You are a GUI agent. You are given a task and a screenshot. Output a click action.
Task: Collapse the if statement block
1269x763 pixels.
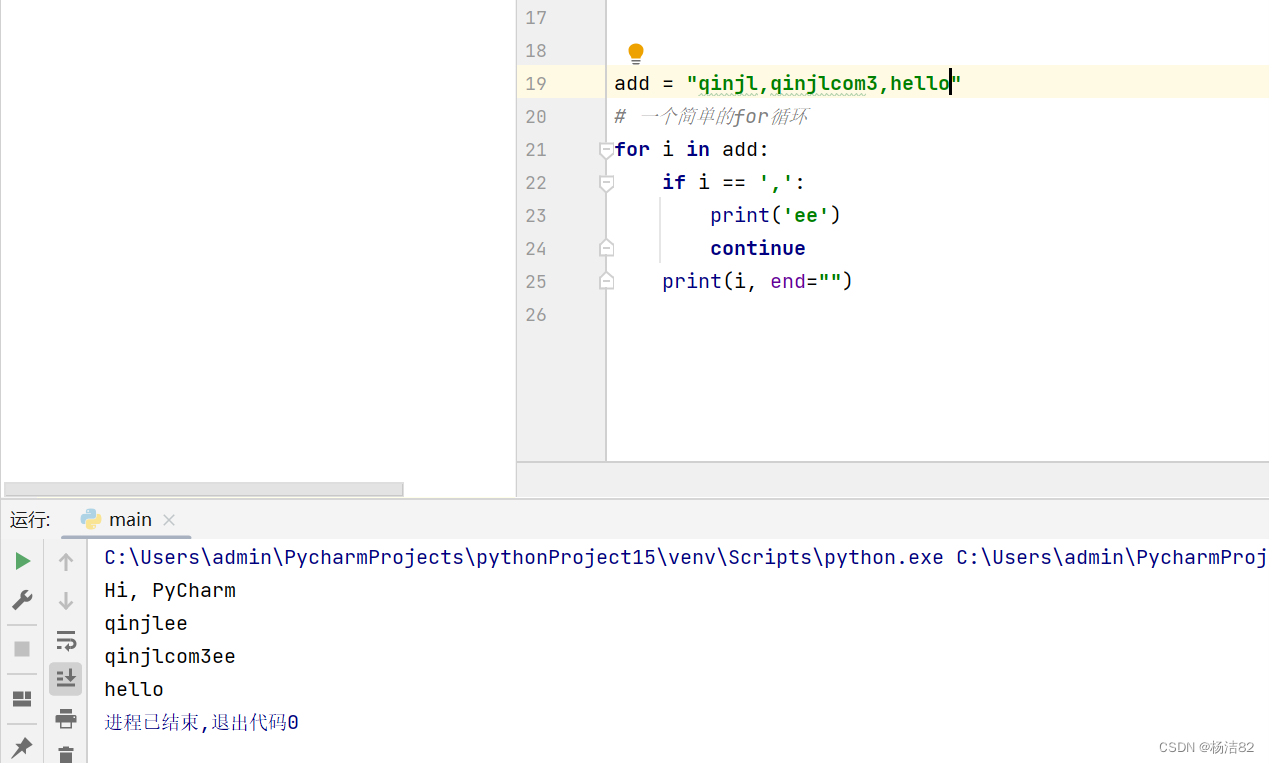(x=606, y=182)
